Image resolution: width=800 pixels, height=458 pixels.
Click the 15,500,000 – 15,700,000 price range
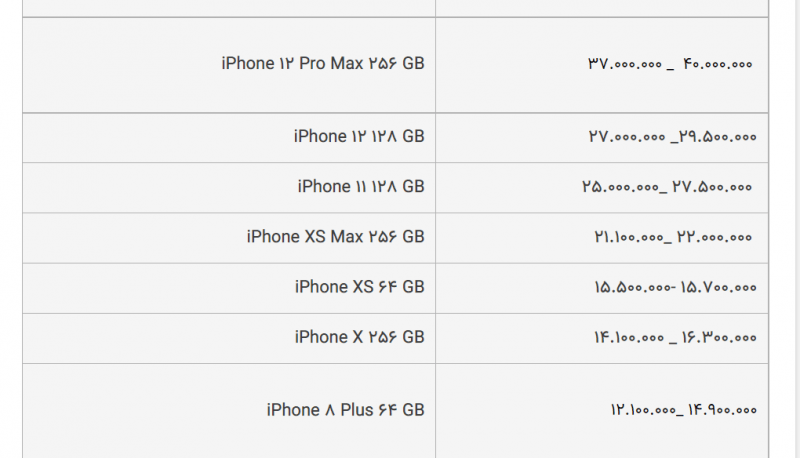point(675,287)
